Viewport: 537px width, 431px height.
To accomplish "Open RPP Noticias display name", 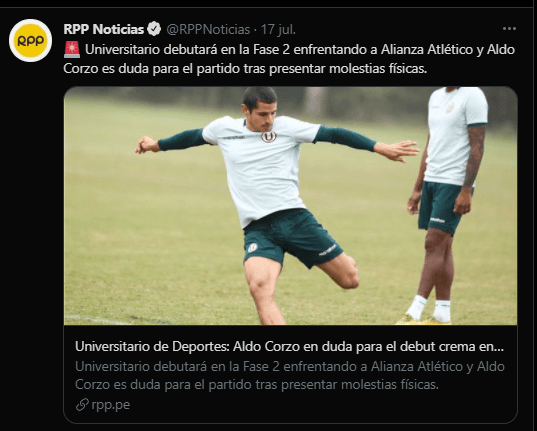I will 103,29.
